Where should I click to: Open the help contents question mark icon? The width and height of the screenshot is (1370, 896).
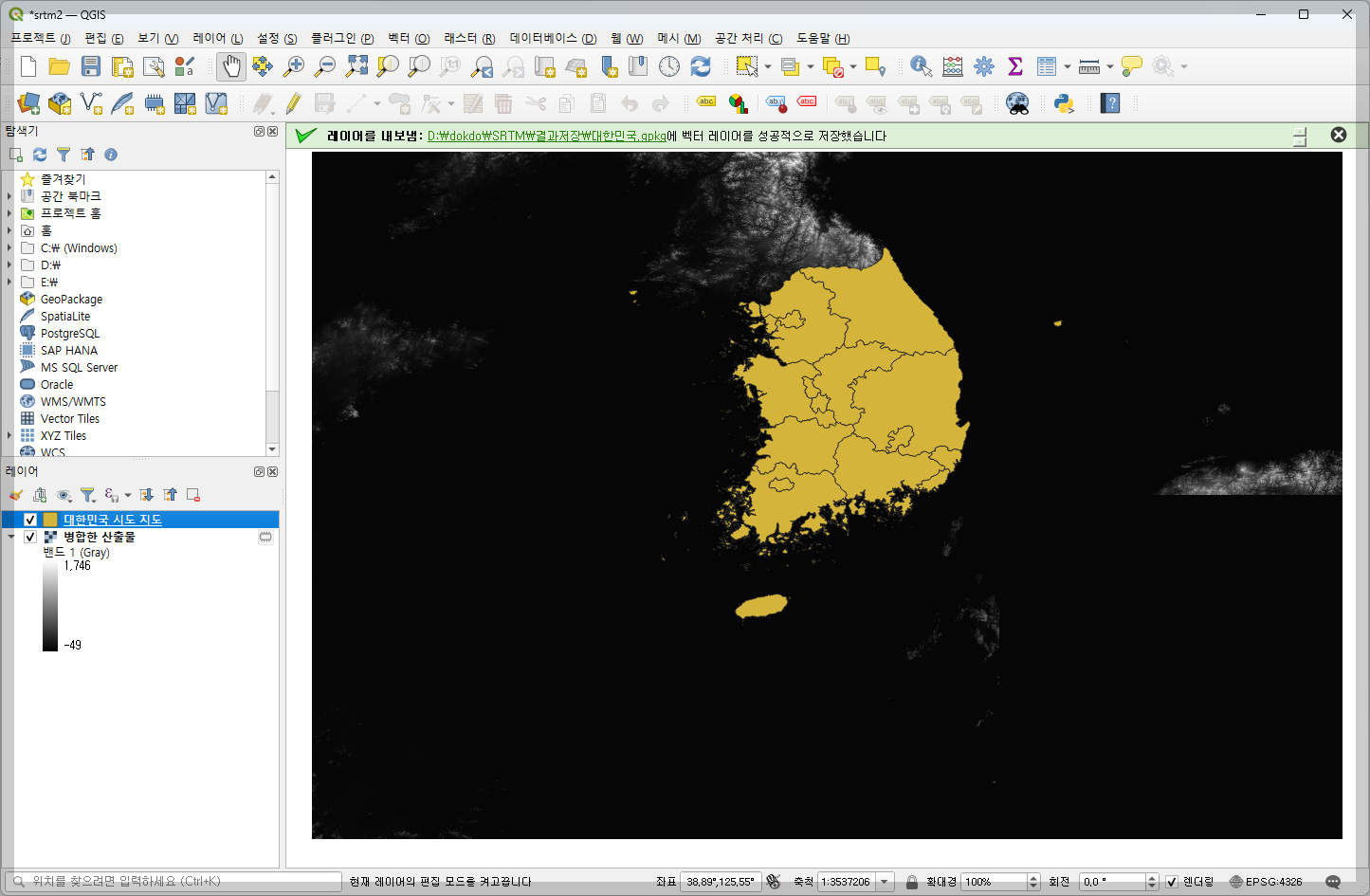pyautogui.click(x=1111, y=103)
